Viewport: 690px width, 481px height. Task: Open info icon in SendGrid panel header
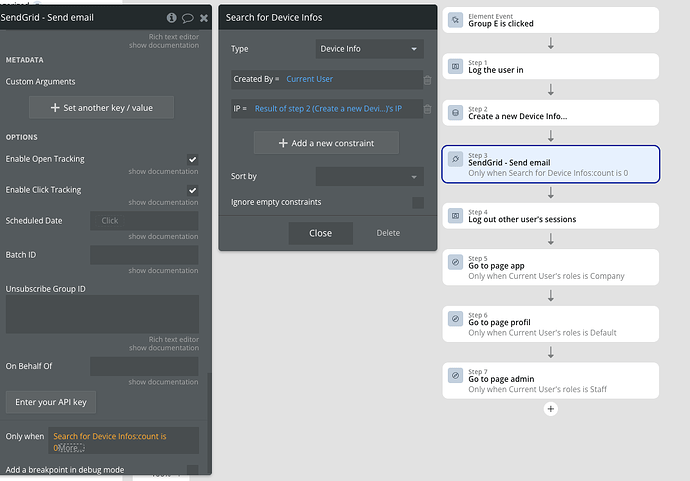point(172,18)
